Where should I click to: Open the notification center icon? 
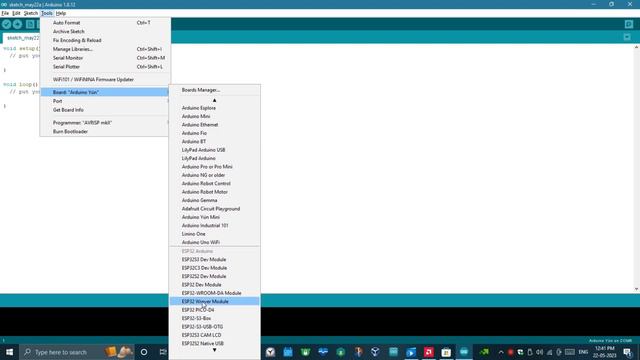(628, 352)
